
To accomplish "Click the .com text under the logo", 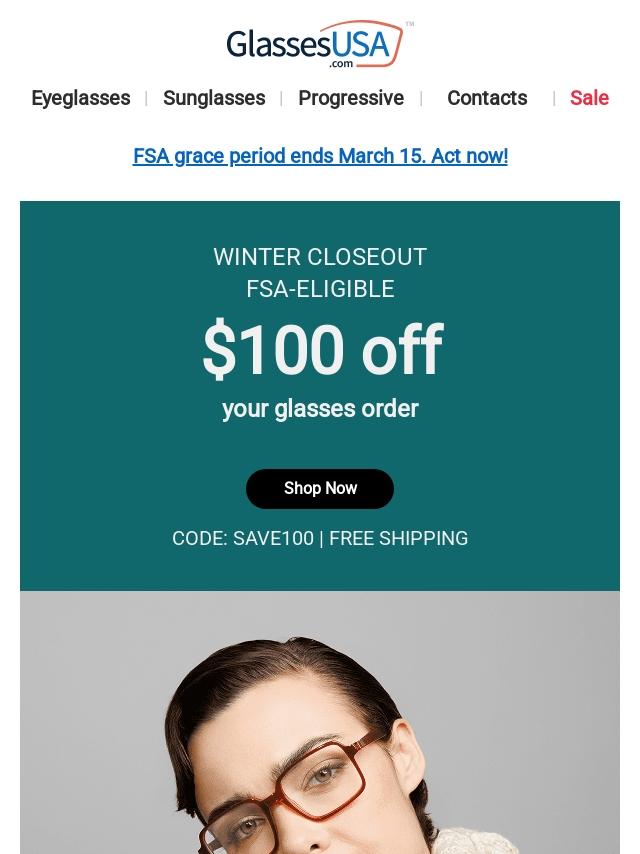I will tap(341, 63).
